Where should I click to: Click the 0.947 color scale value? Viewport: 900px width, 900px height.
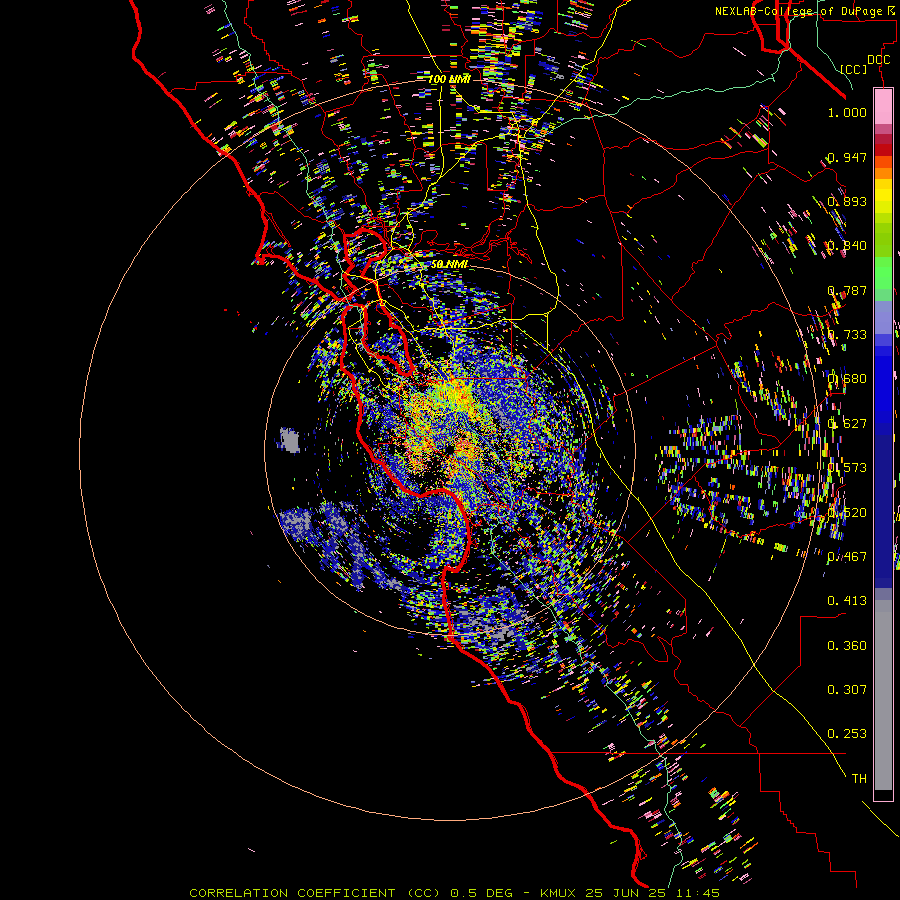point(847,157)
